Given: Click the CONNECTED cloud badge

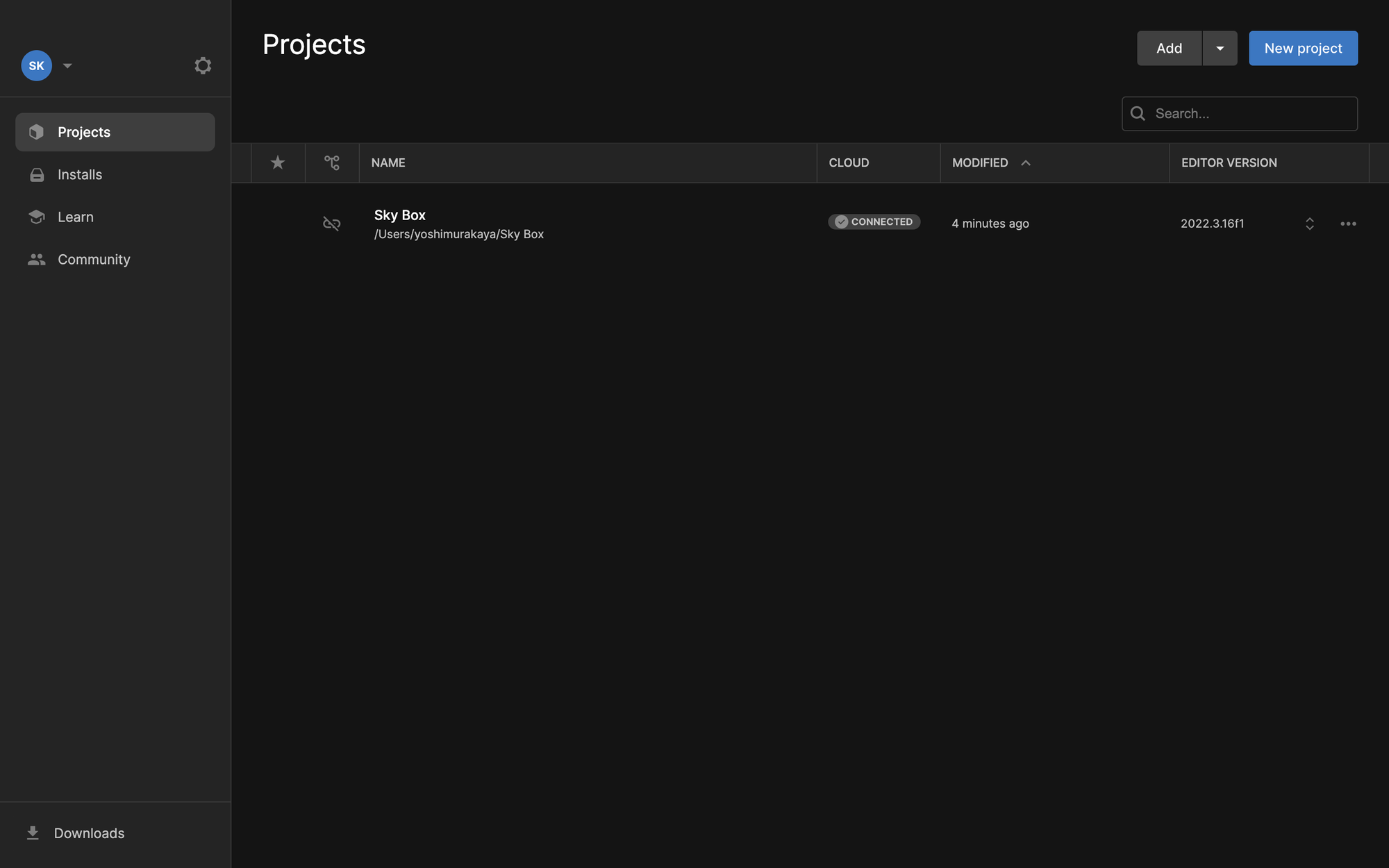Looking at the screenshot, I should point(874,222).
